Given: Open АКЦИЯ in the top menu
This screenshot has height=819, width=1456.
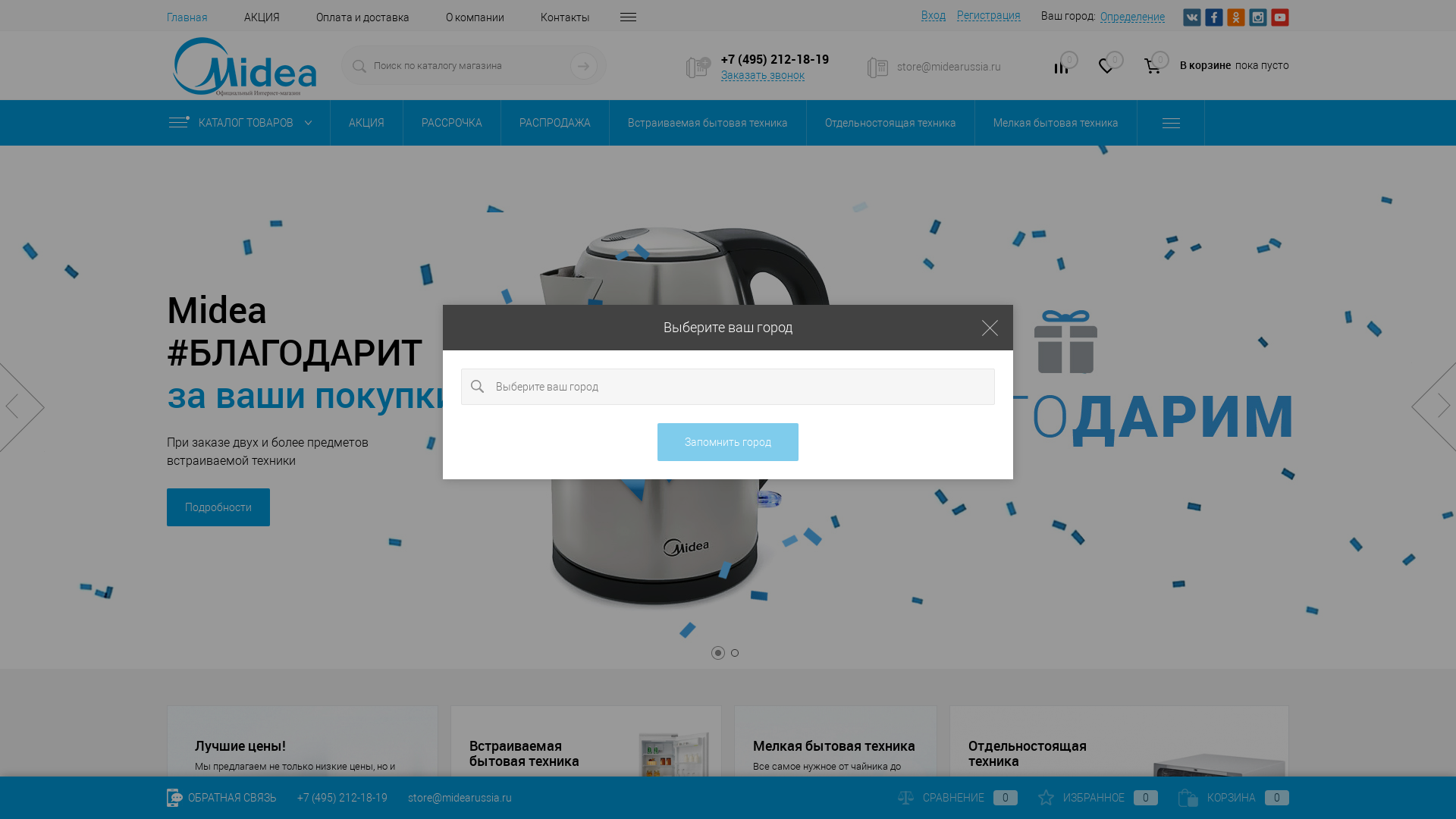Looking at the screenshot, I should coord(262,17).
